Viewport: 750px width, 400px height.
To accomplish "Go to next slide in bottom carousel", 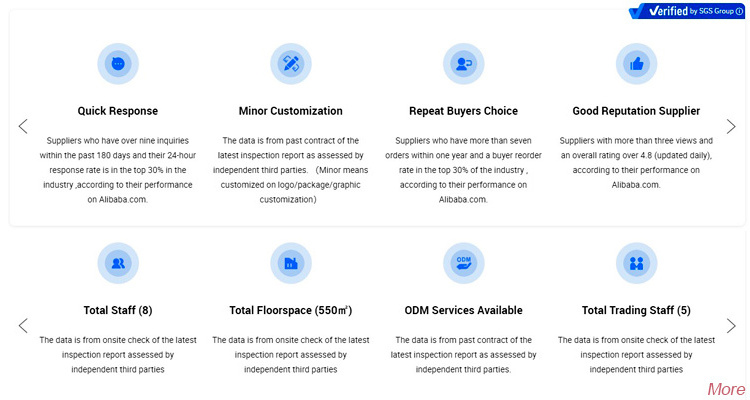I will point(731,325).
